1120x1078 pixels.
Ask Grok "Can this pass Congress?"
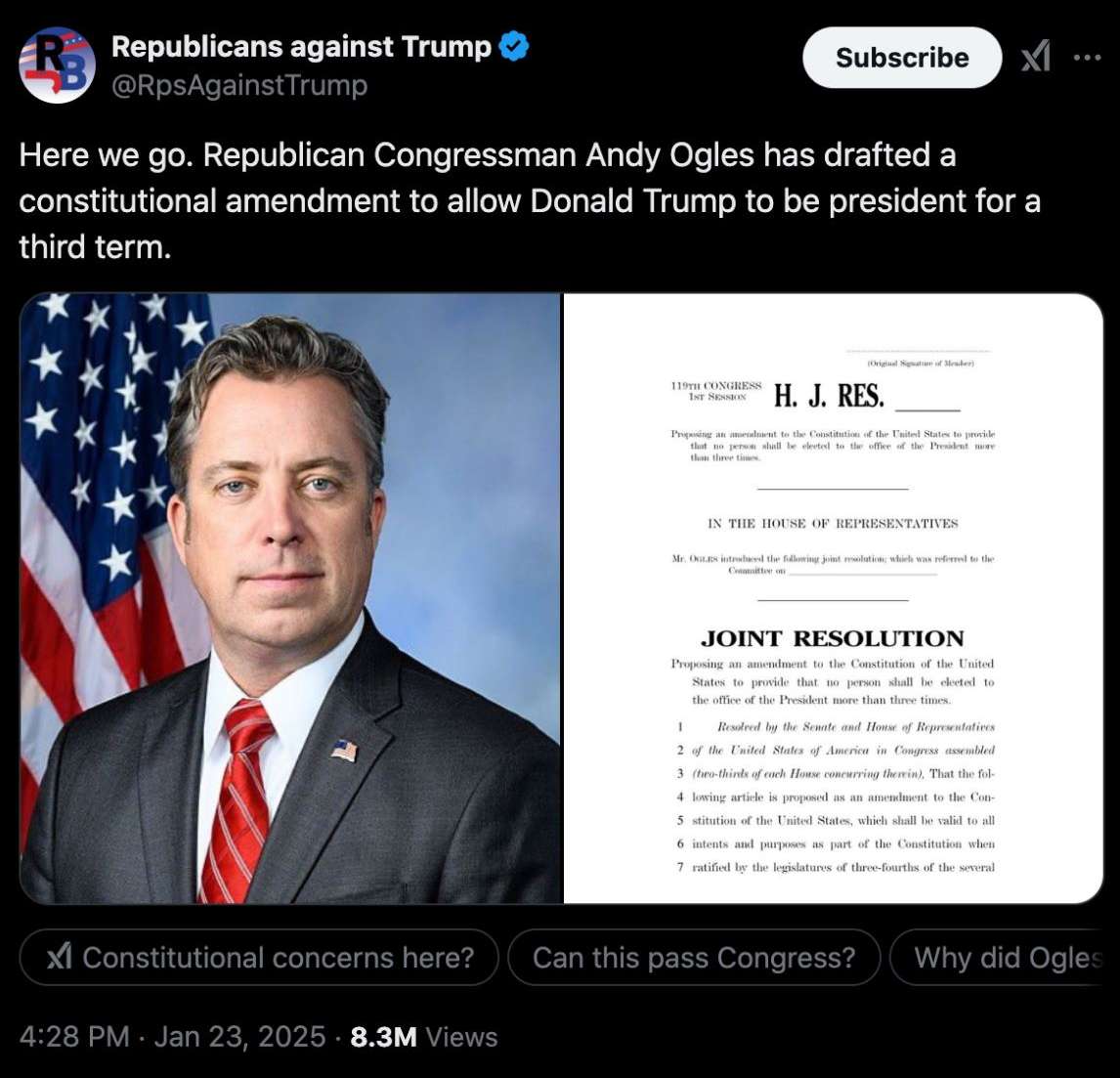click(694, 957)
